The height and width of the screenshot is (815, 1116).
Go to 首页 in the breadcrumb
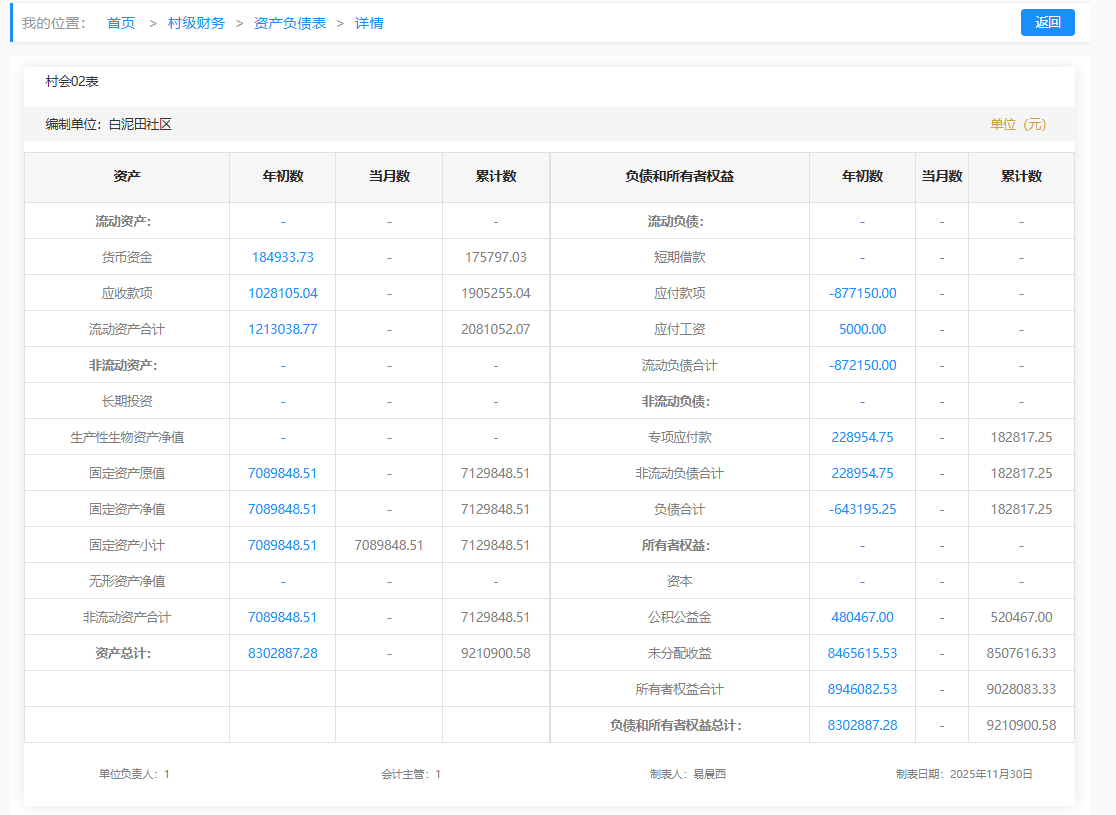[x=121, y=23]
